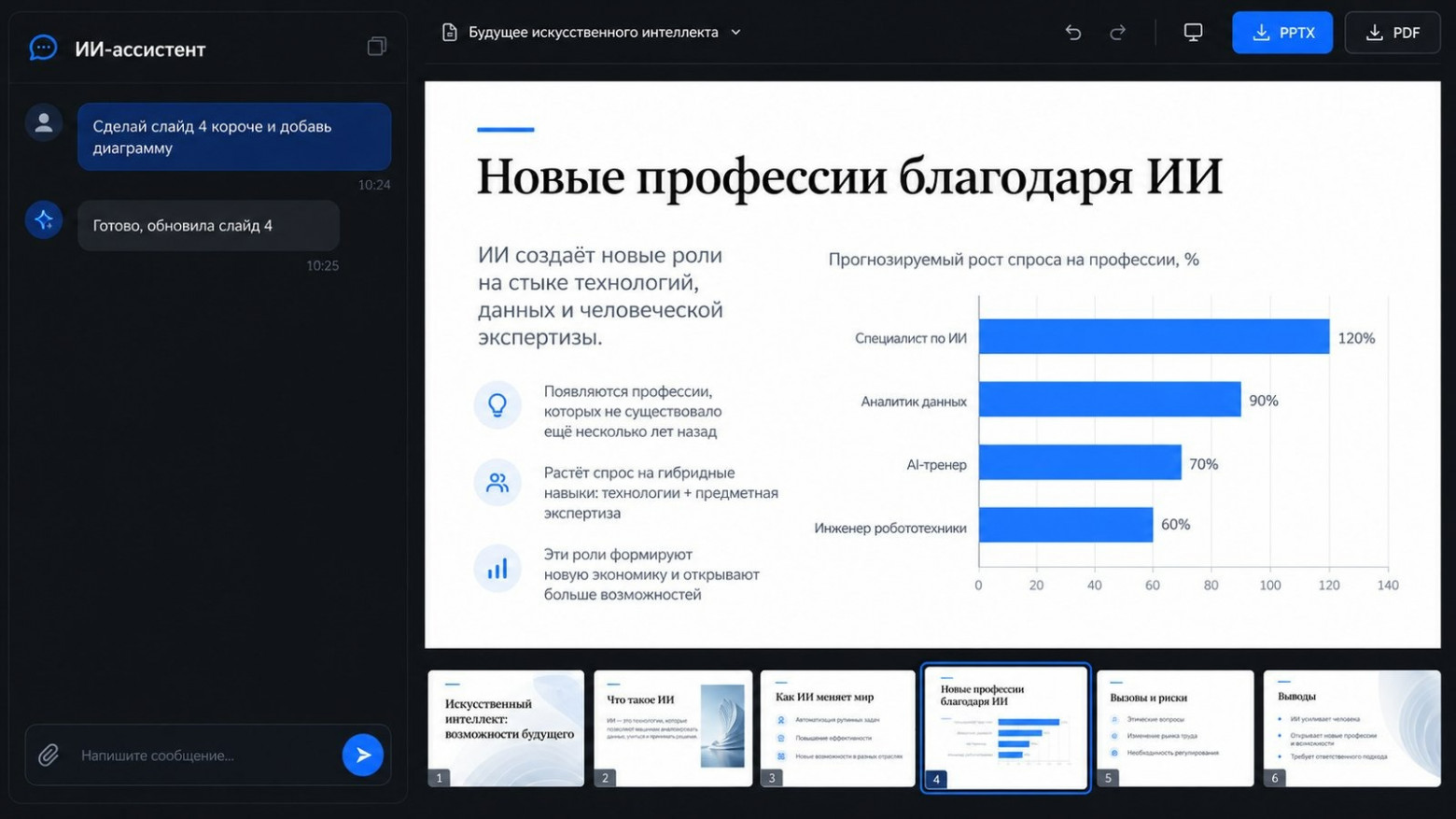This screenshot has width=1456, height=819.
Task: Click the subtitle 'ИИ создаёт новые роли'
Action: (600, 296)
